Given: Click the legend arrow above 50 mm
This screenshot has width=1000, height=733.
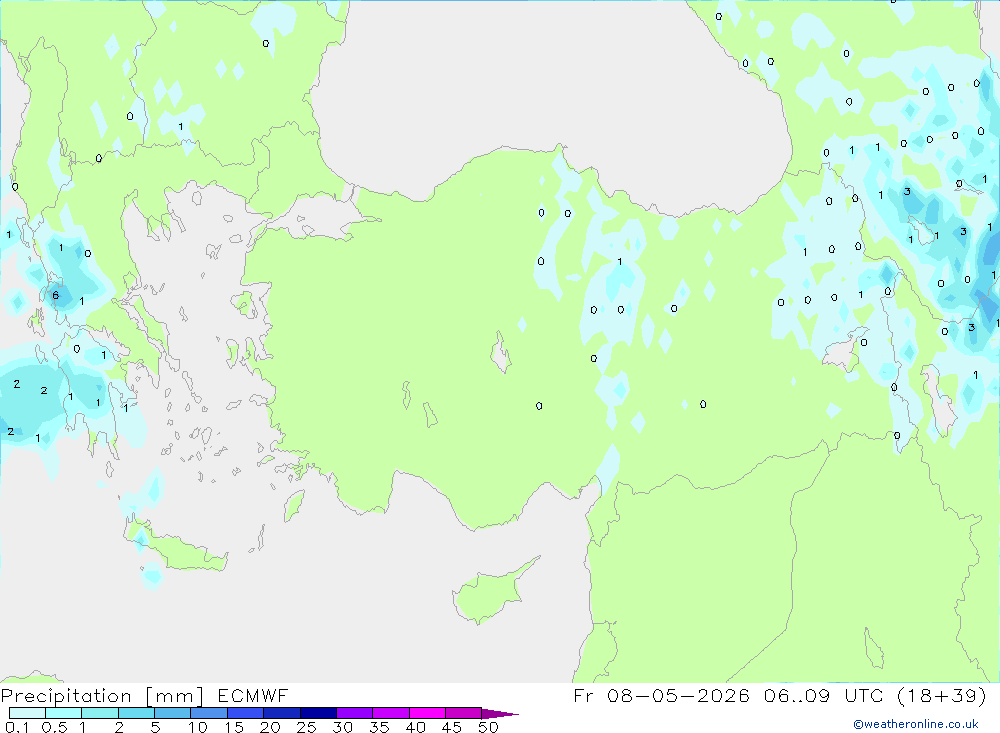Looking at the screenshot, I should pyautogui.click(x=499, y=714).
